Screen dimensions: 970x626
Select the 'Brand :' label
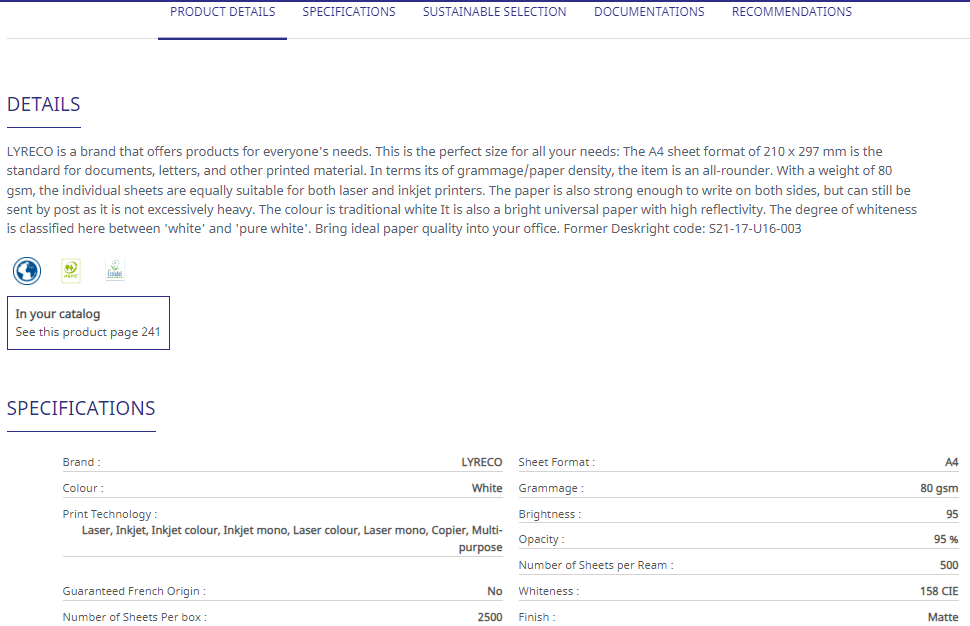tap(81, 462)
